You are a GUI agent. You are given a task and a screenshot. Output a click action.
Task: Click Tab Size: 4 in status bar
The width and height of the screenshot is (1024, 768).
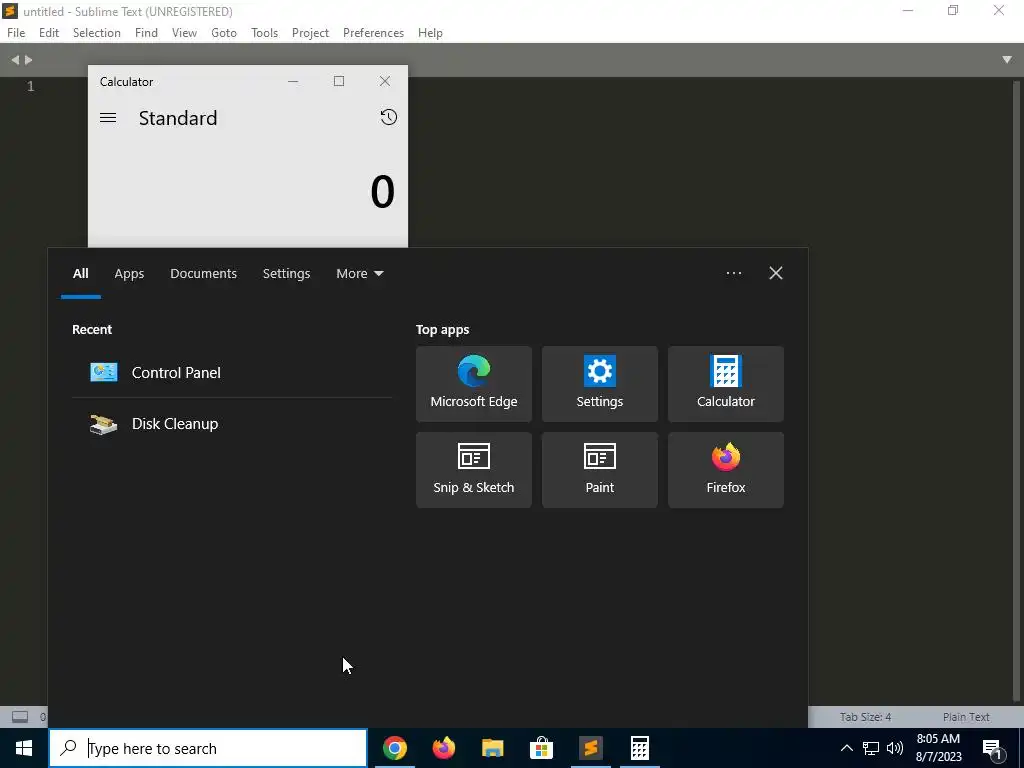click(865, 716)
